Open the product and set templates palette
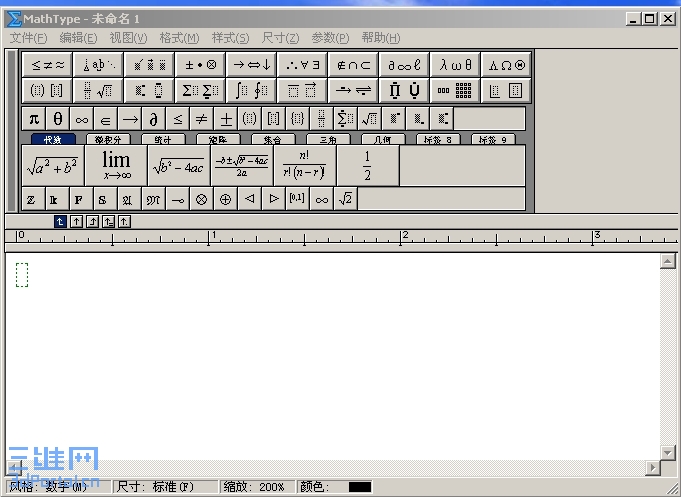681x497 pixels. [404, 90]
